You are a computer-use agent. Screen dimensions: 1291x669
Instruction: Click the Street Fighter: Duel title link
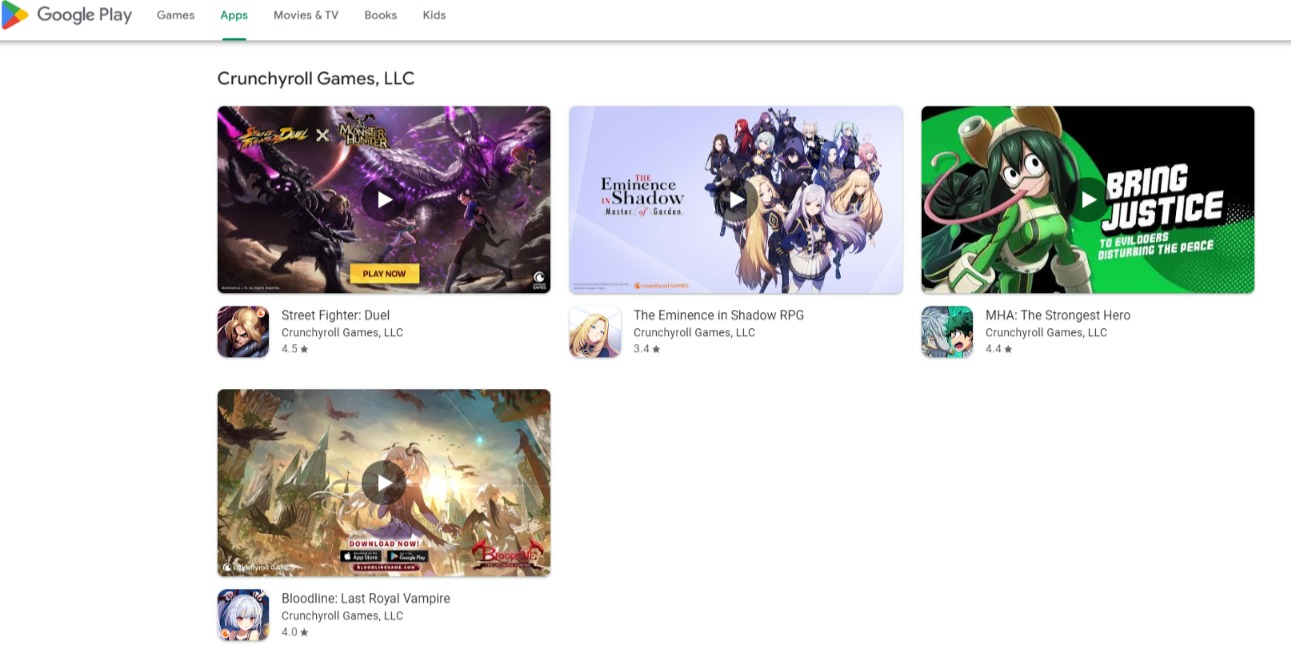pos(336,315)
